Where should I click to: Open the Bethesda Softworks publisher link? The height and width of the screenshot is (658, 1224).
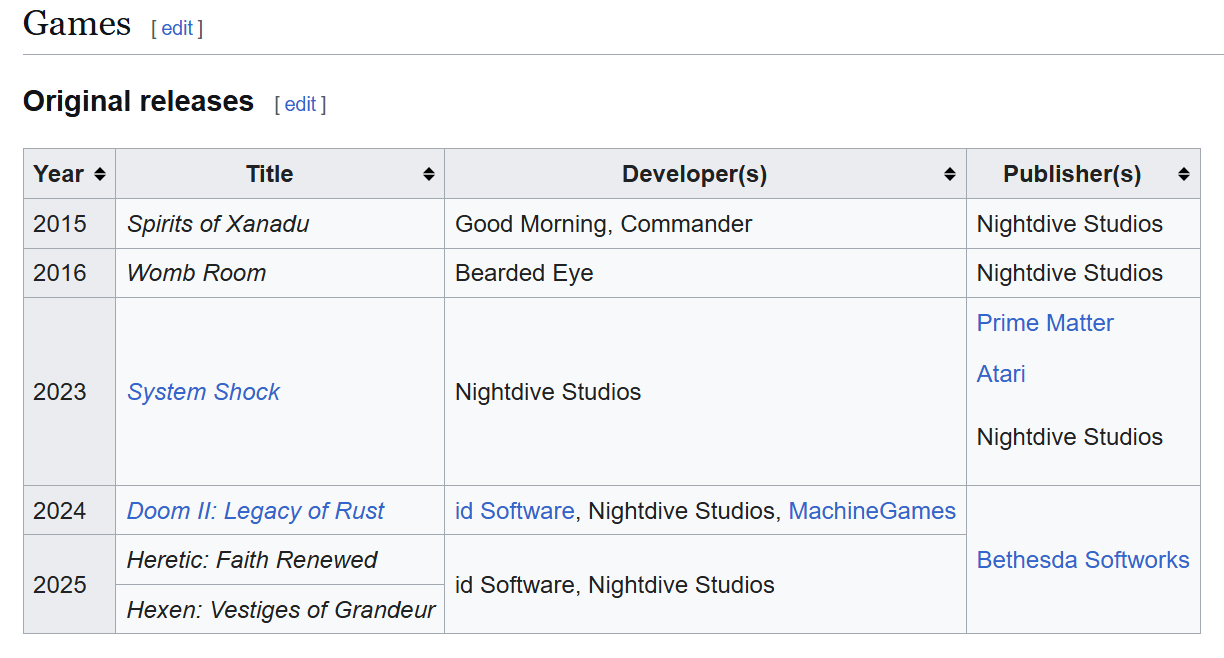coord(1083,560)
